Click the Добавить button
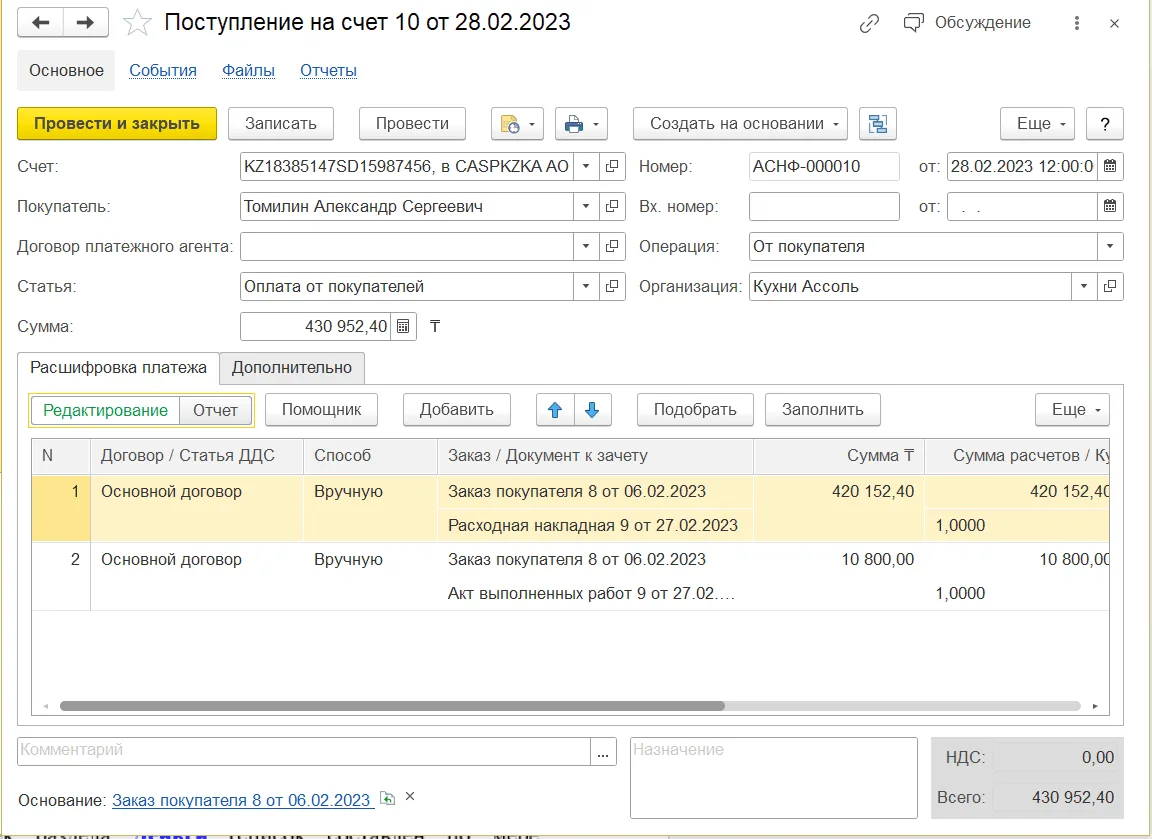 [457, 410]
